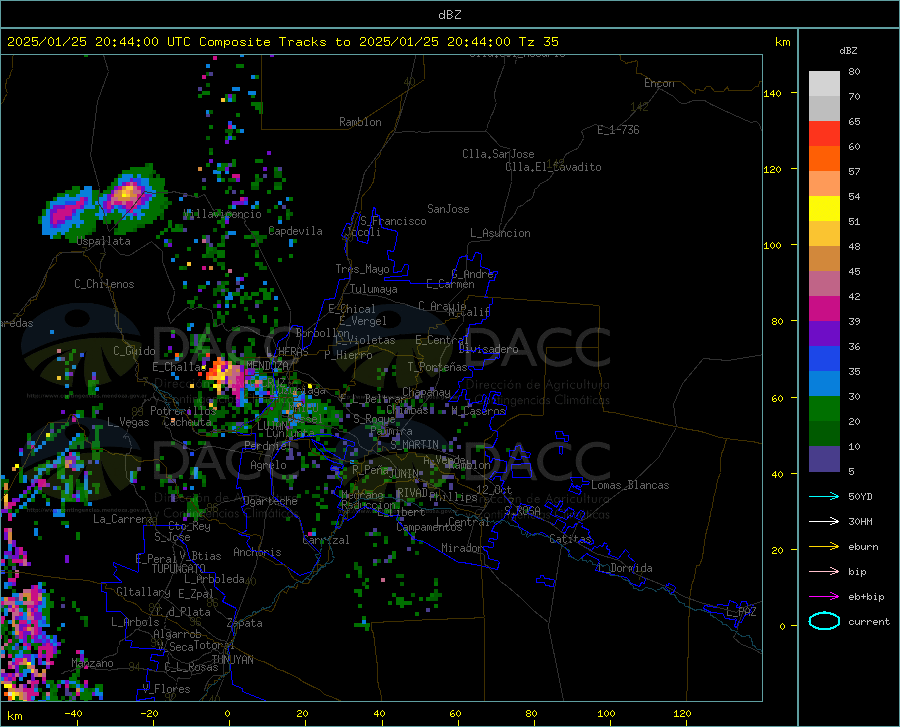900x727 pixels.
Task: Click the cyan current ellipse icon
Action: click(824, 621)
